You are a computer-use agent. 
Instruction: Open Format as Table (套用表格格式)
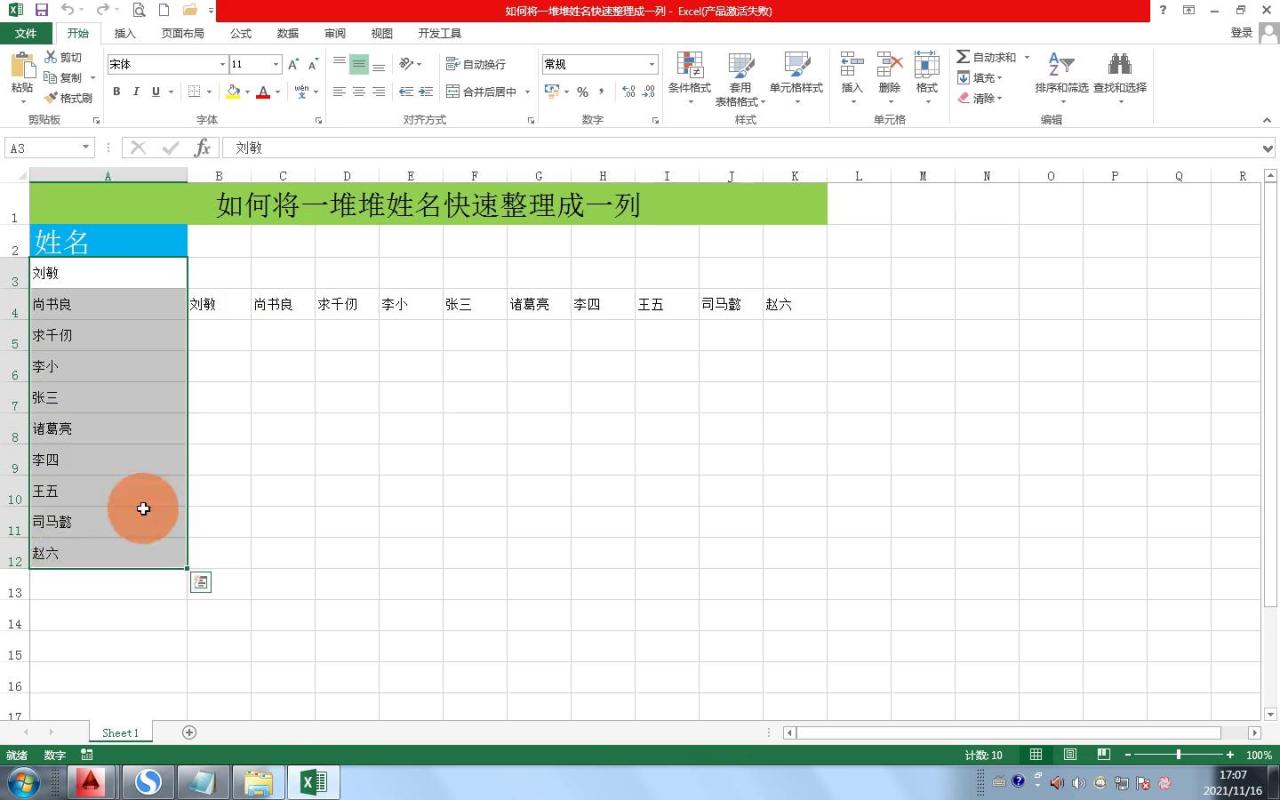point(740,78)
